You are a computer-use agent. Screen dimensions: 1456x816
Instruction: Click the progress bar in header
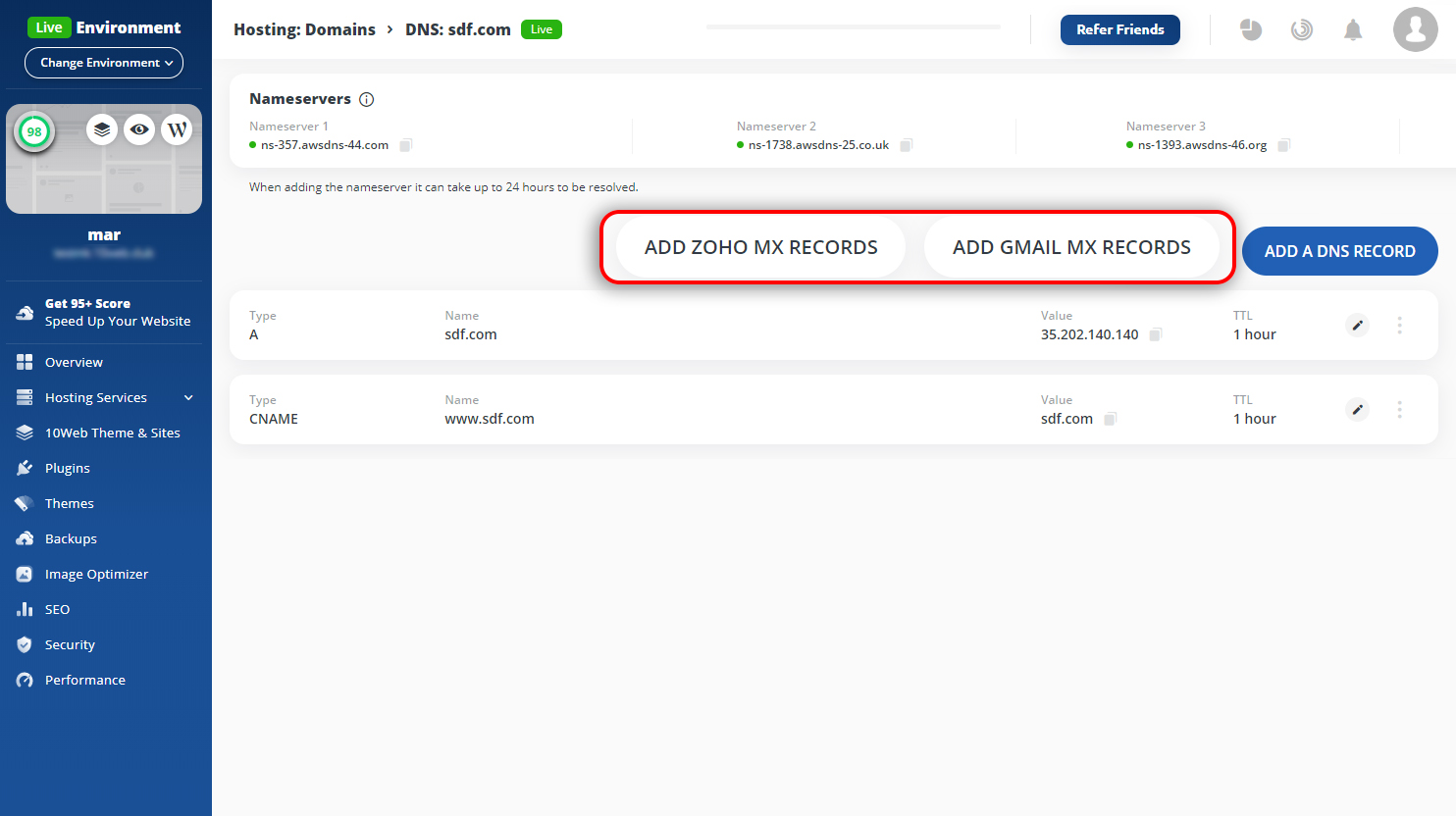[x=854, y=26]
